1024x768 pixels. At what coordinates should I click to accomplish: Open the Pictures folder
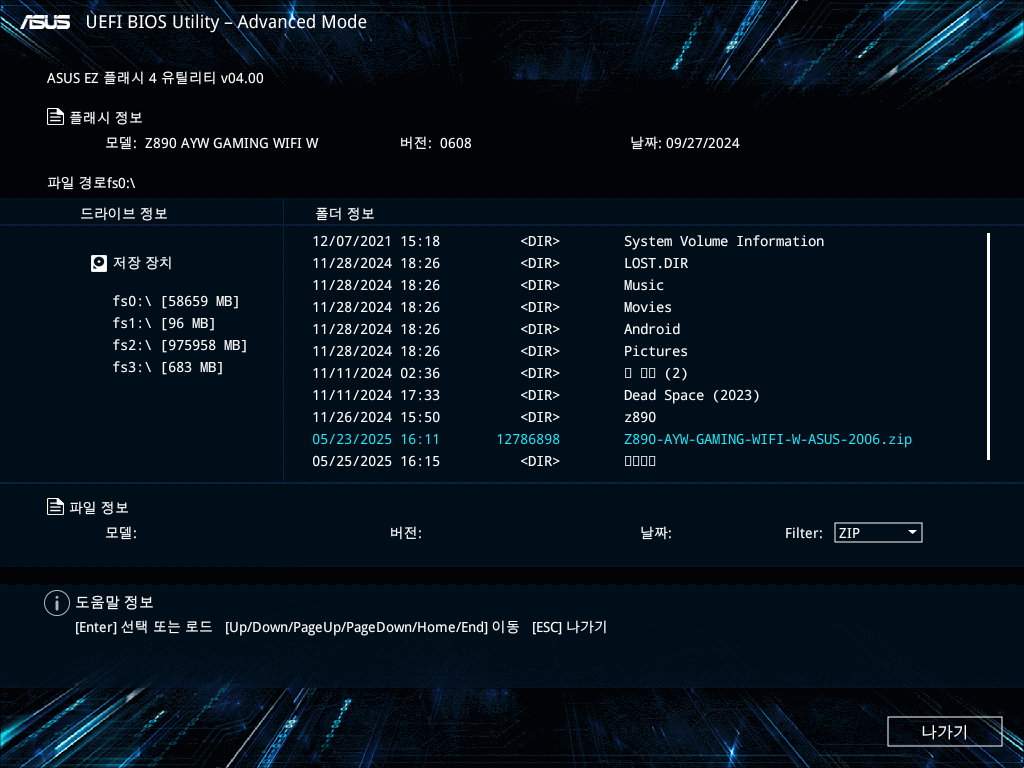coord(656,351)
